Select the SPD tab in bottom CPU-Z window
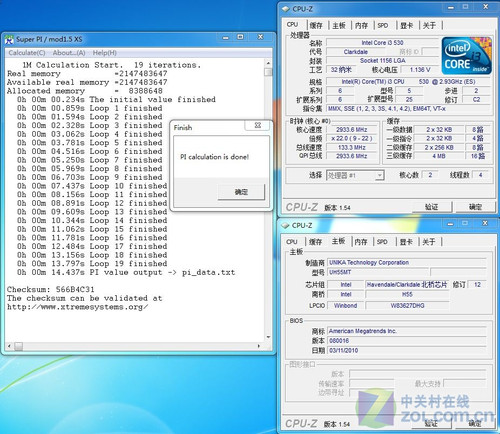500x434 pixels. pyautogui.click(x=382, y=242)
